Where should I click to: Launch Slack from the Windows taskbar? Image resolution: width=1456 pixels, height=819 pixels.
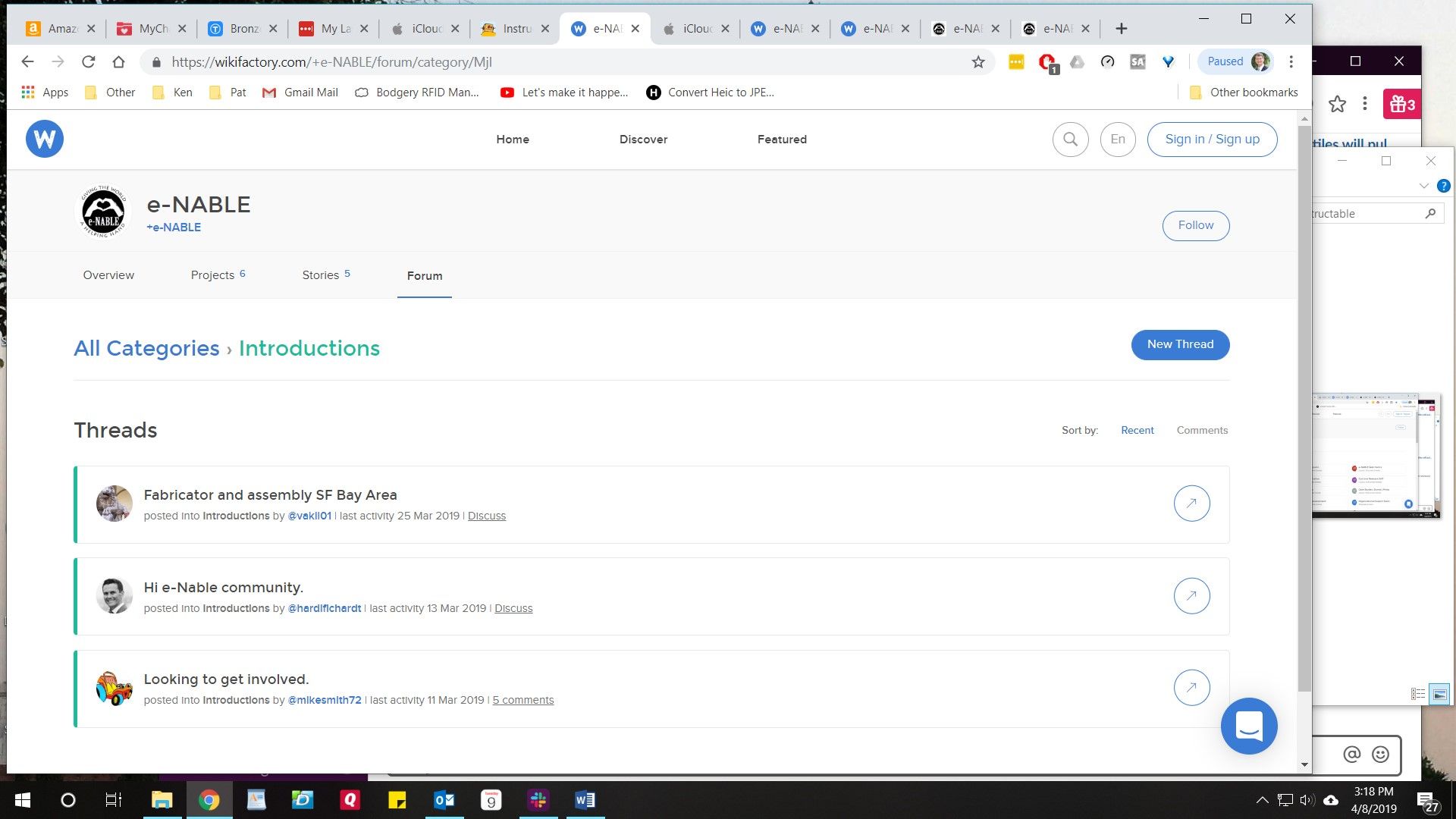tap(538, 800)
